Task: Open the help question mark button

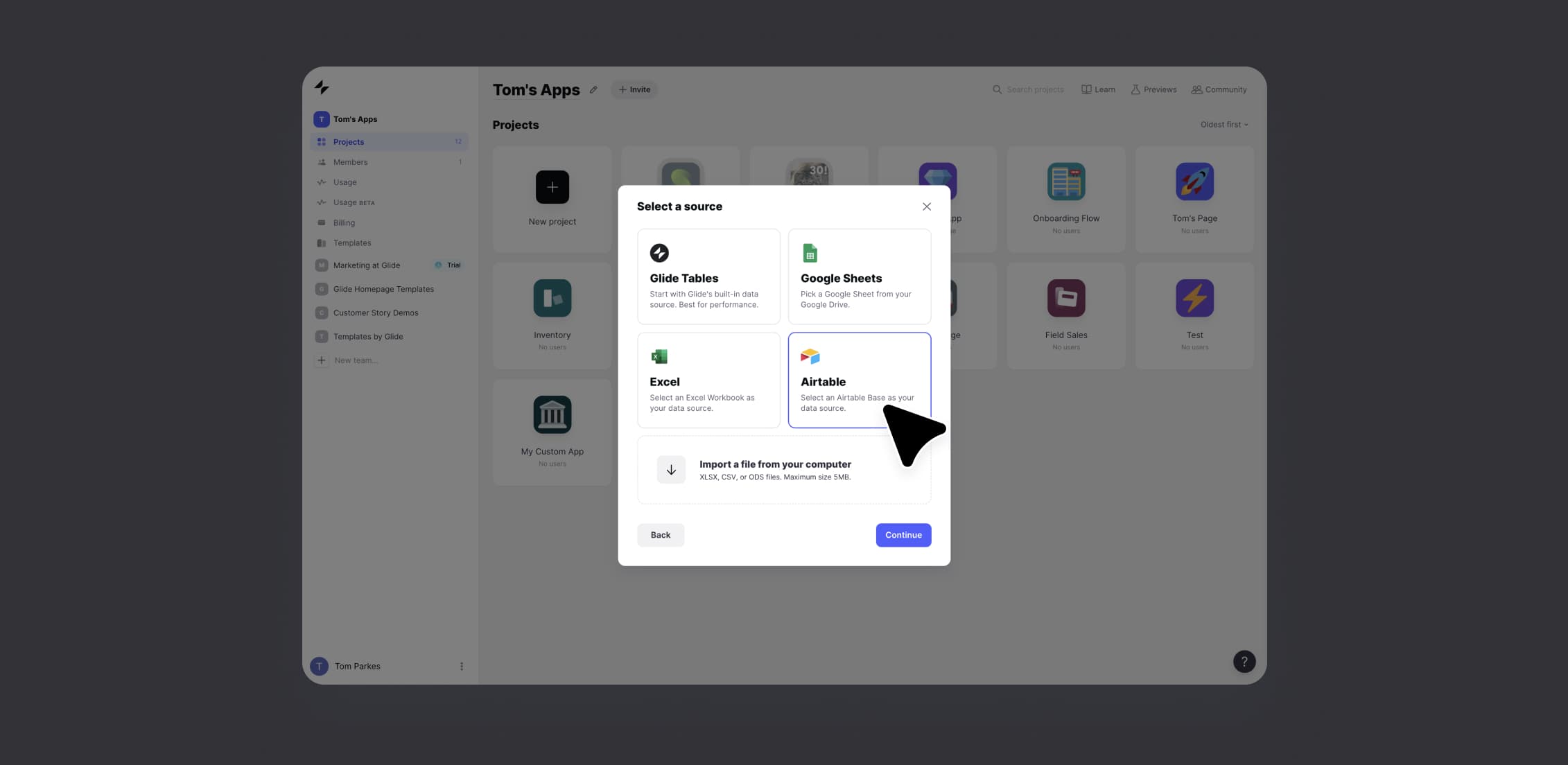Action: click(x=1244, y=661)
